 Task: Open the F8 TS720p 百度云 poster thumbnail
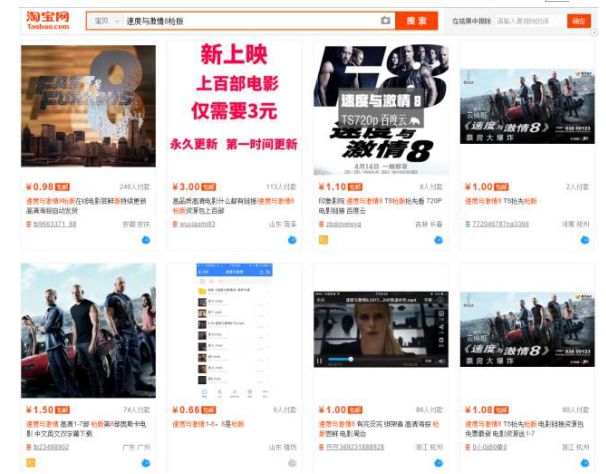(381, 110)
